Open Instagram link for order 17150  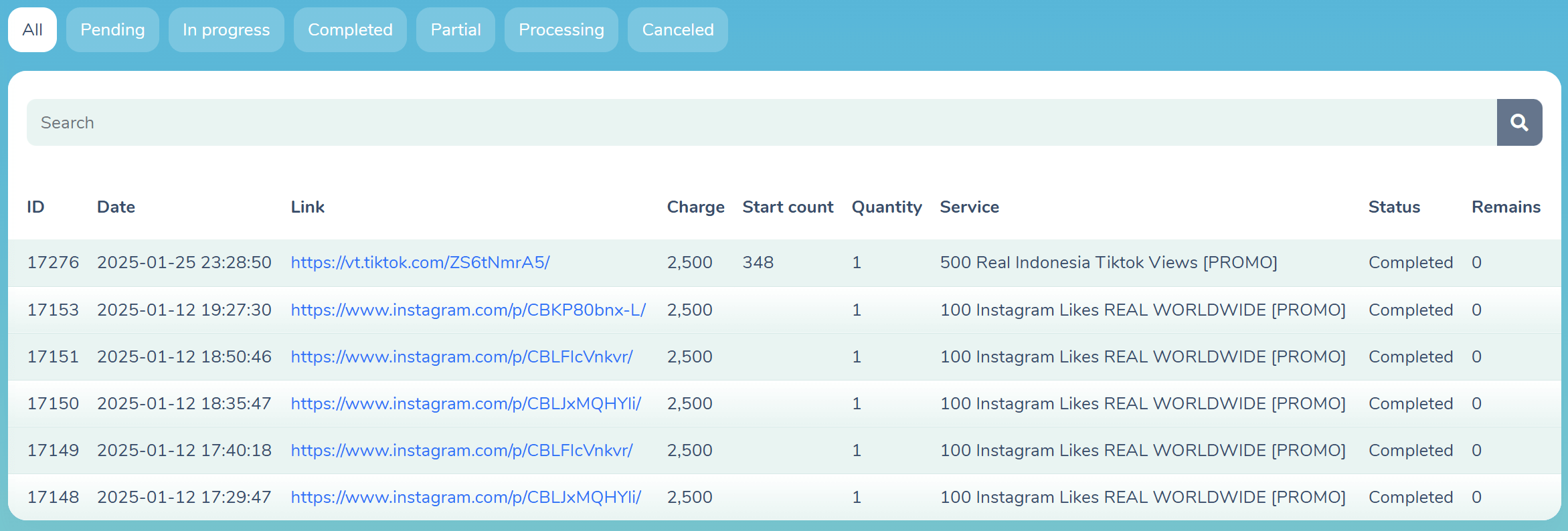click(466, 403)
